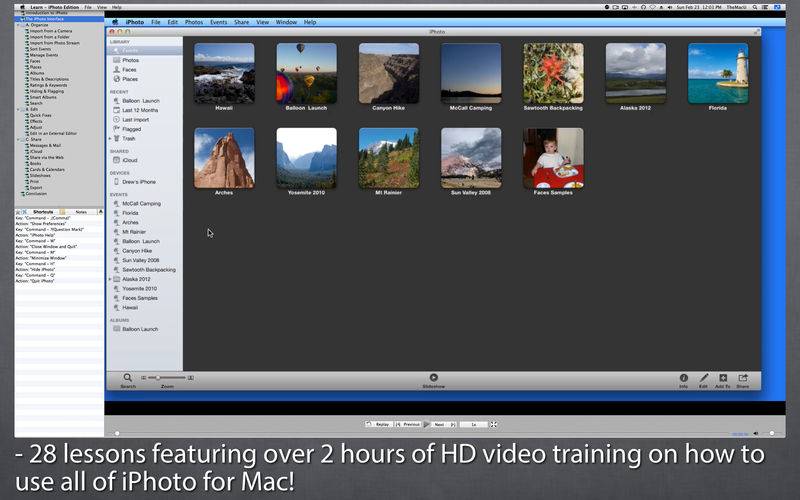Collapse the B. Edit lesson group
Screen dimensions: 800x500
tap(18, 109)
